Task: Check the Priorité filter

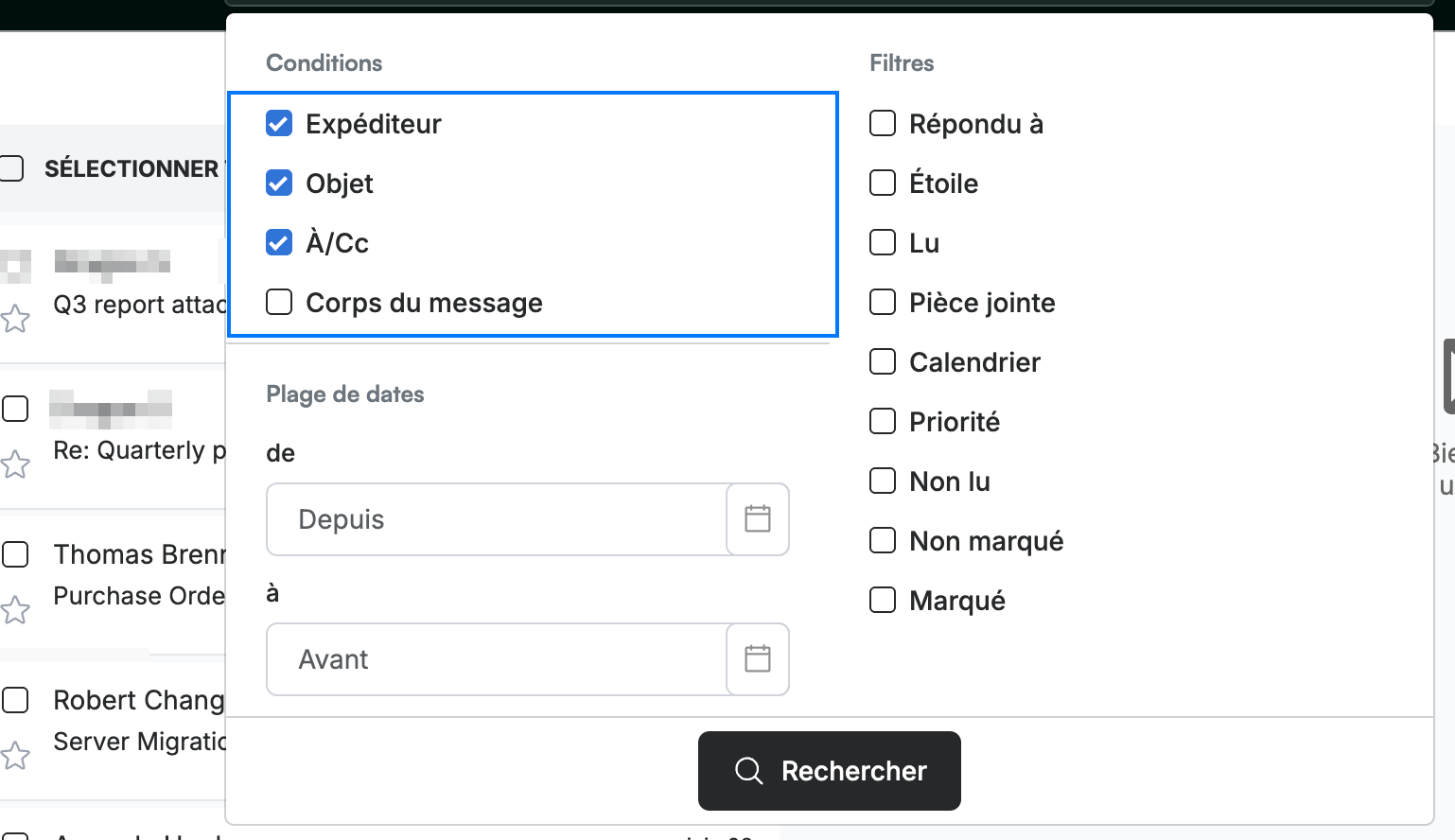Action: pyautogui.click(x=883, y=422)
